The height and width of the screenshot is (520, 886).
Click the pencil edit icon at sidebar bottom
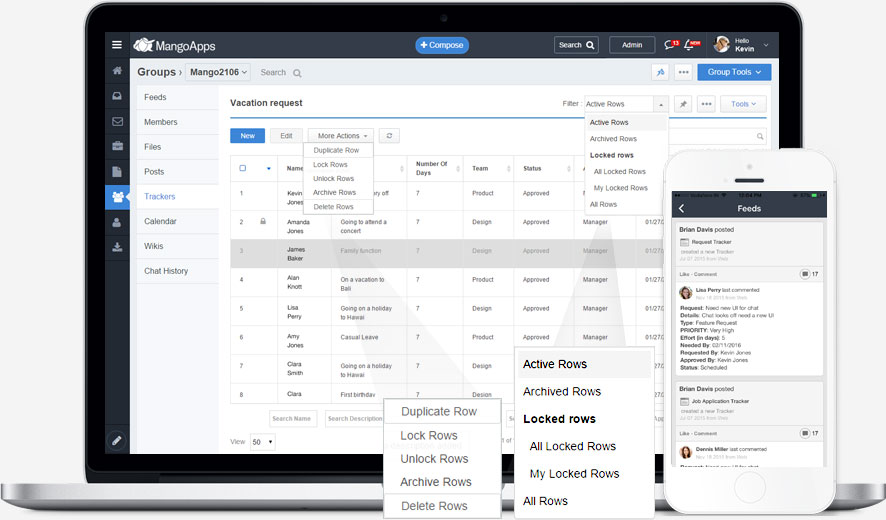117,440
